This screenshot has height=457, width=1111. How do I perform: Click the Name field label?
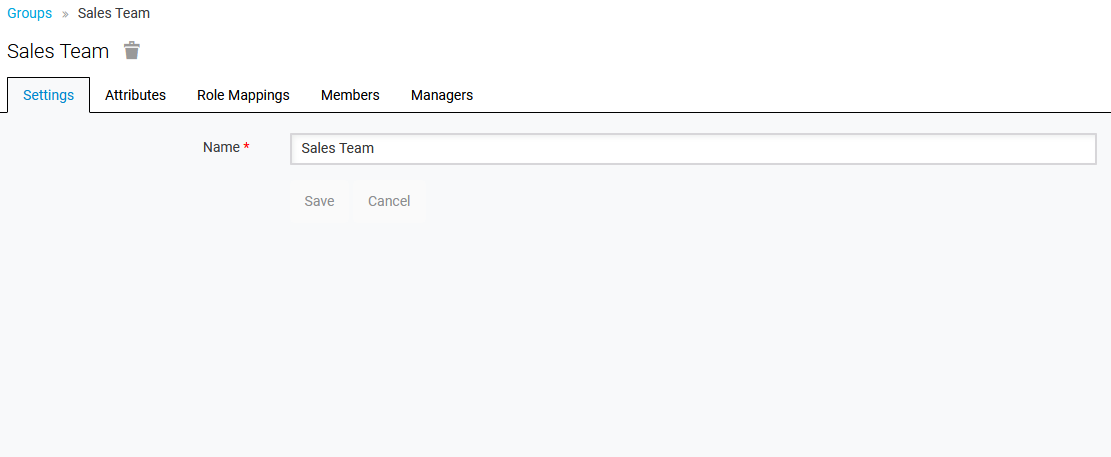[221, 147]
